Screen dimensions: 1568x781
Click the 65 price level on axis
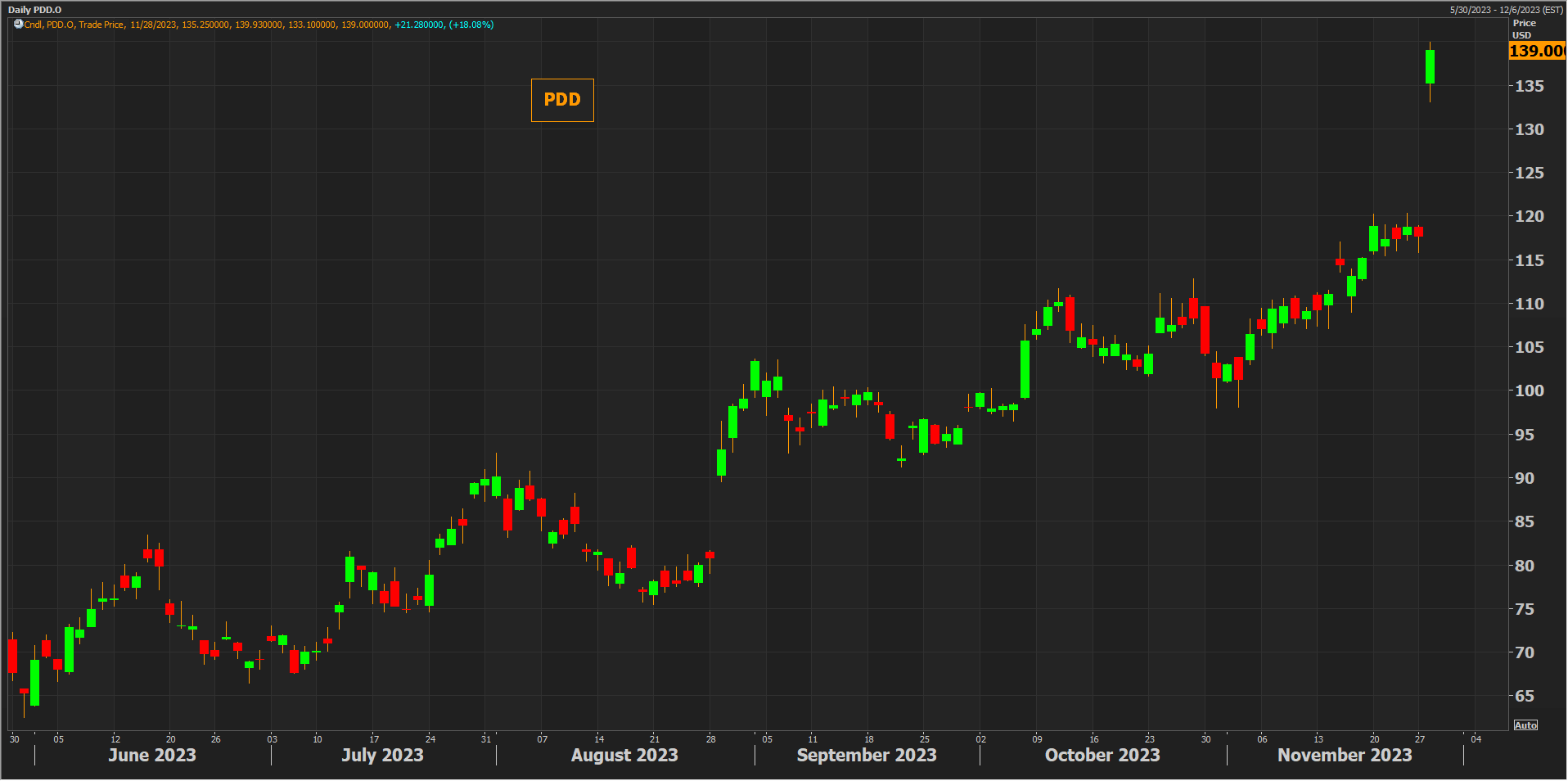(1525, 696)
